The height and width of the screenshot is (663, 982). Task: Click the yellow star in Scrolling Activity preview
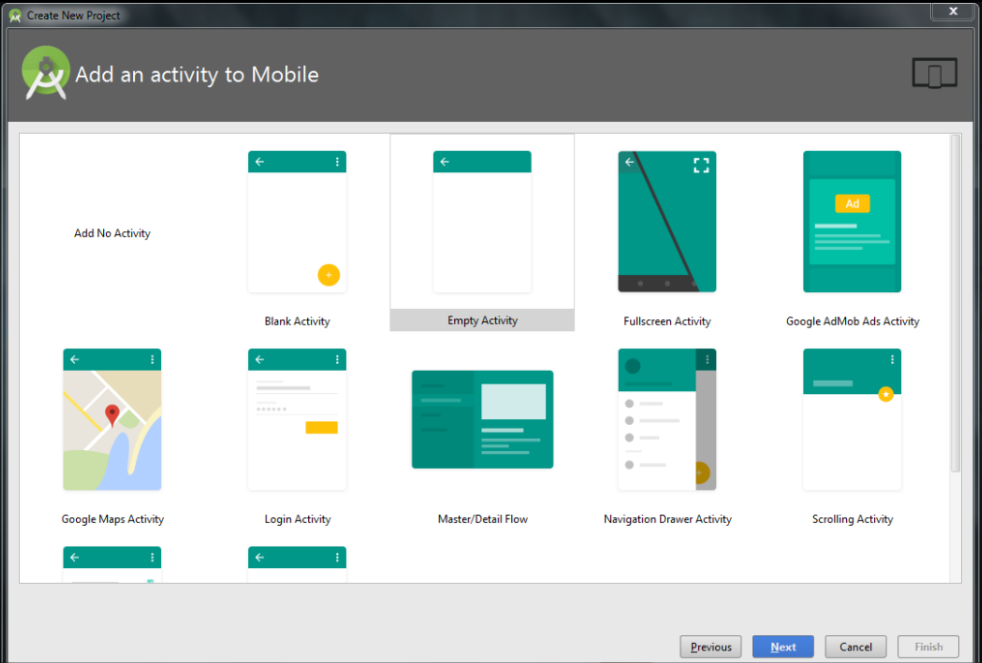[886, 394]
